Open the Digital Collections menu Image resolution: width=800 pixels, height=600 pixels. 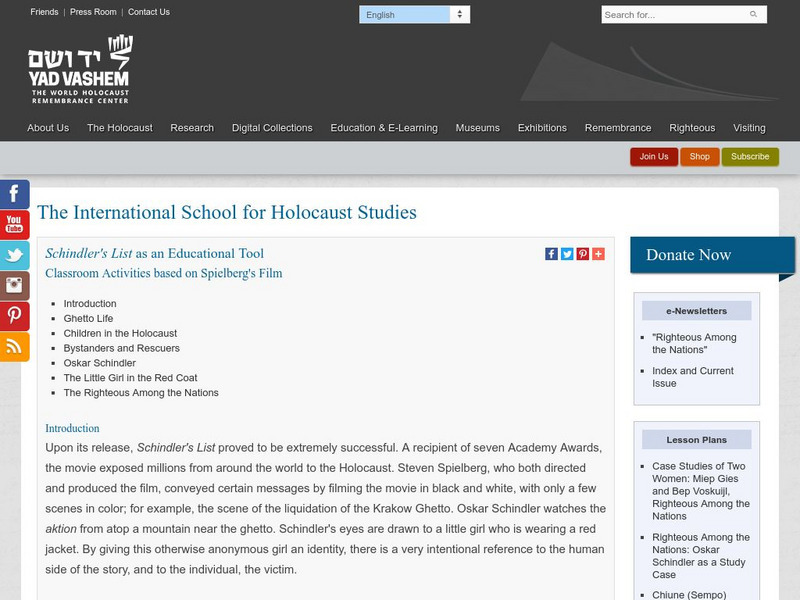[x=272, y=128]
